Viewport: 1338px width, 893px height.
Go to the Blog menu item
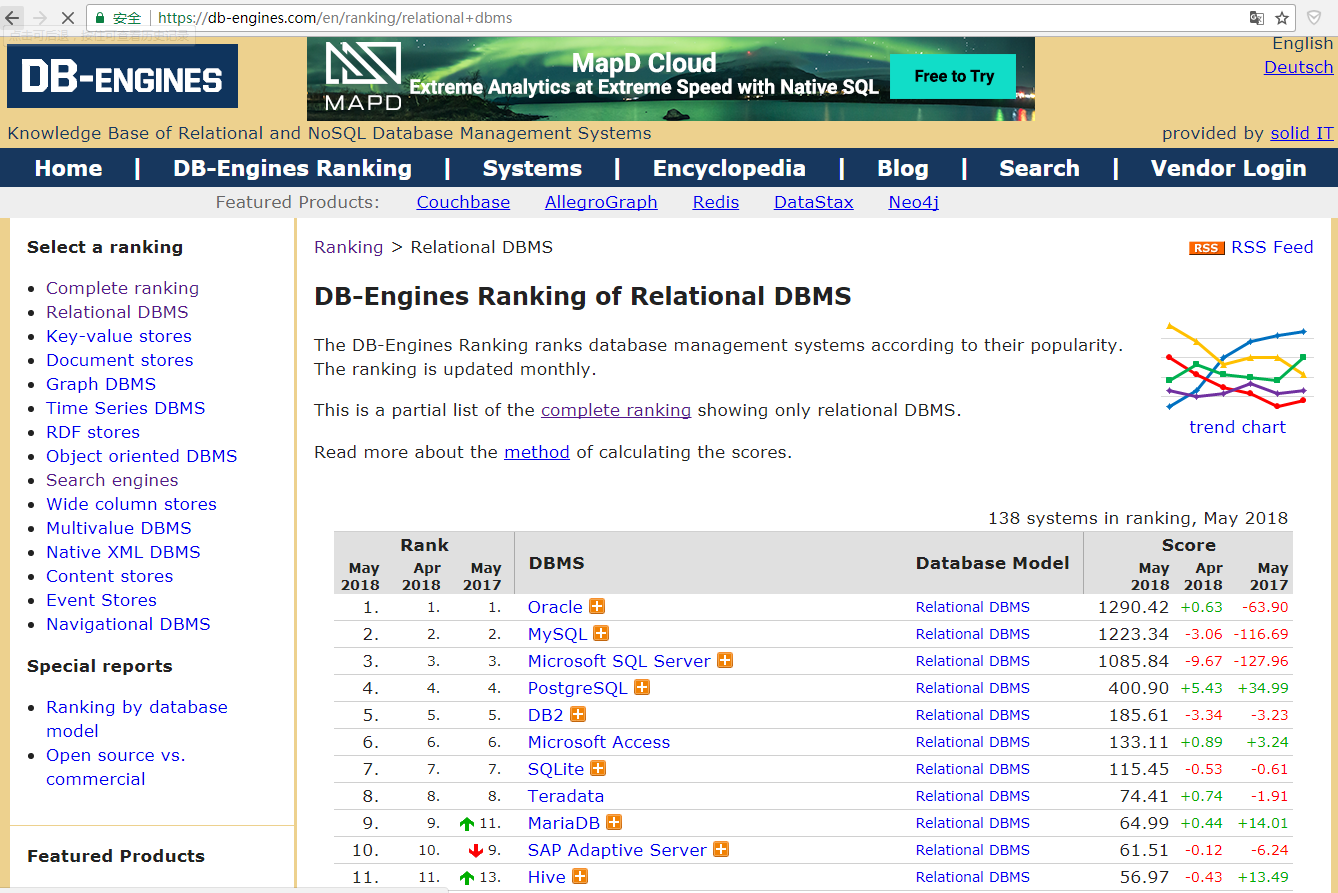tap(903, 168)
